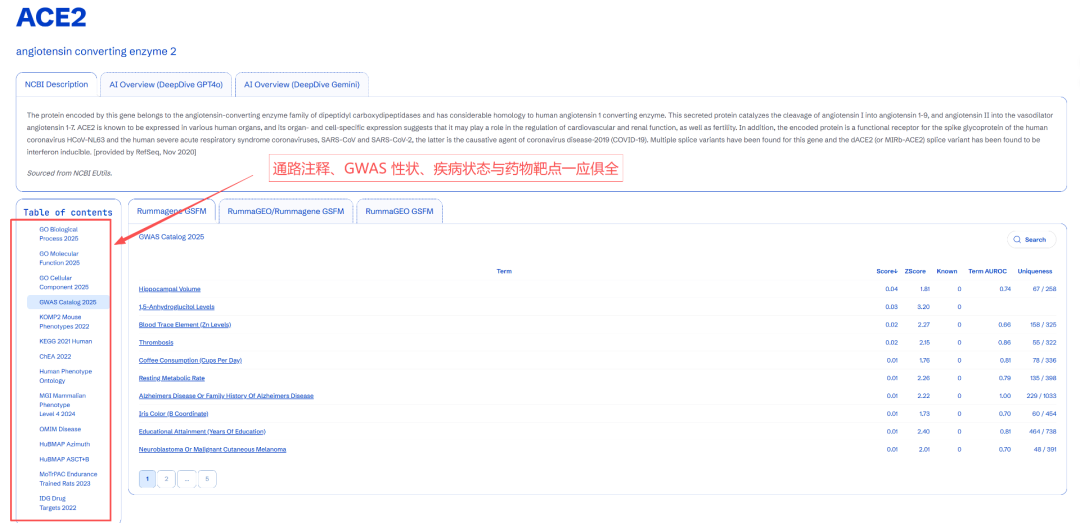
Task: Select the RummaGEO/Rummagene GSFM tab
Action: pos(286,211)
